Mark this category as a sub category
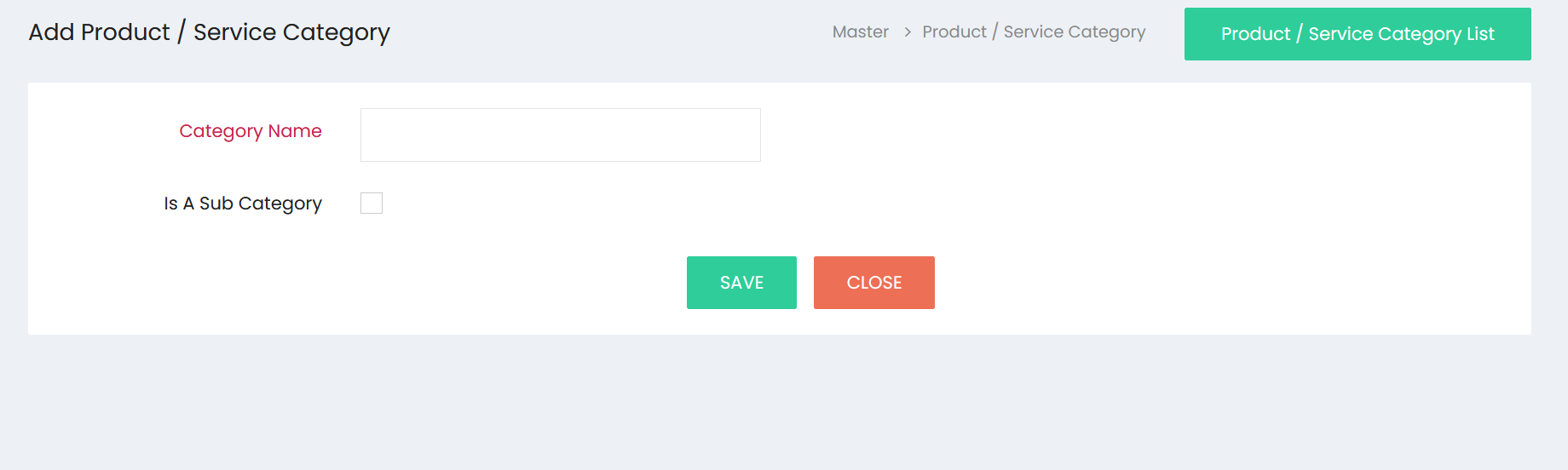Image resolution: width=1568 pixels, height=470 pixels. [x=372, y=203]
